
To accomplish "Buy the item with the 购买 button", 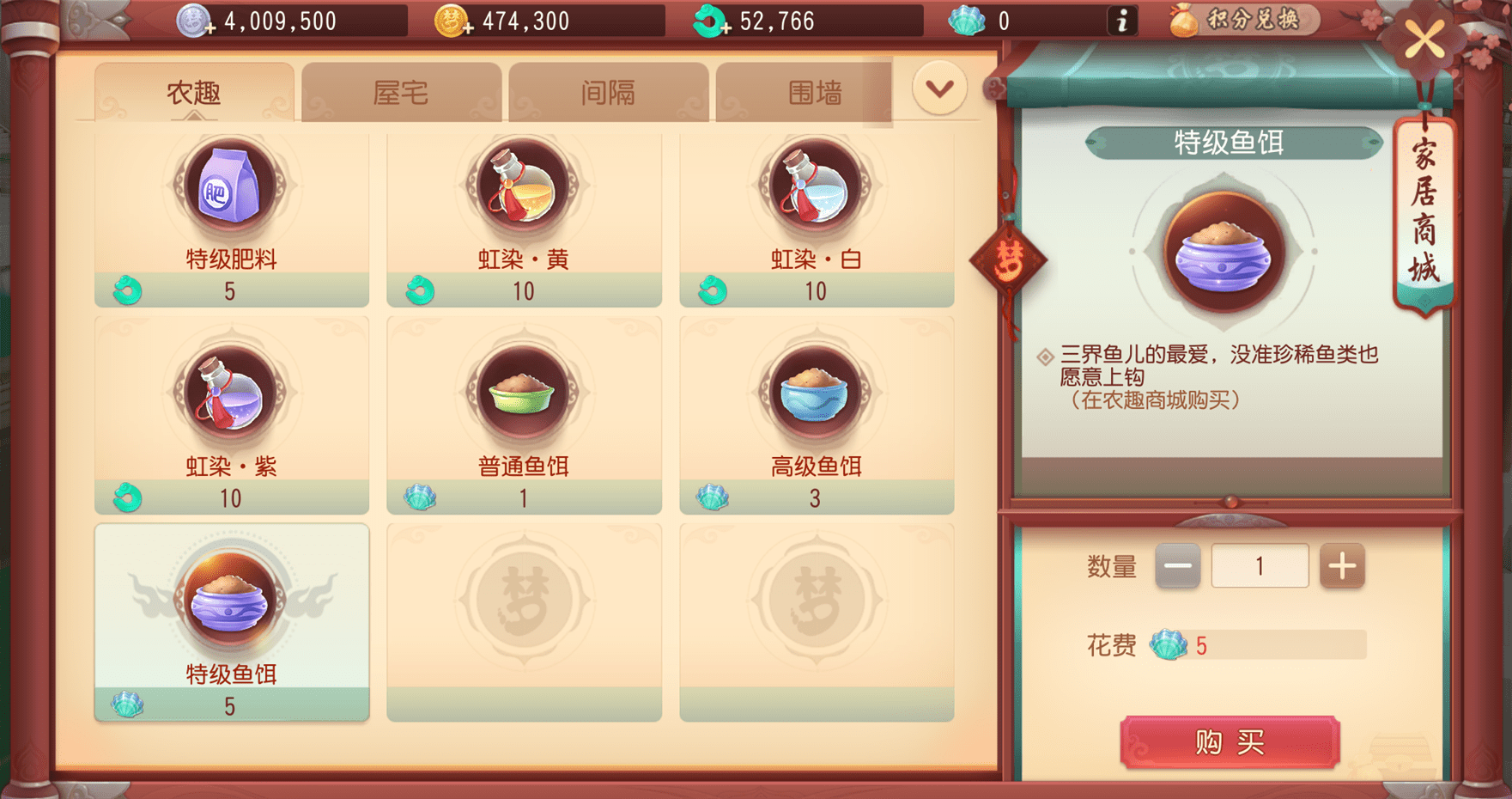I will (1230, 742).
